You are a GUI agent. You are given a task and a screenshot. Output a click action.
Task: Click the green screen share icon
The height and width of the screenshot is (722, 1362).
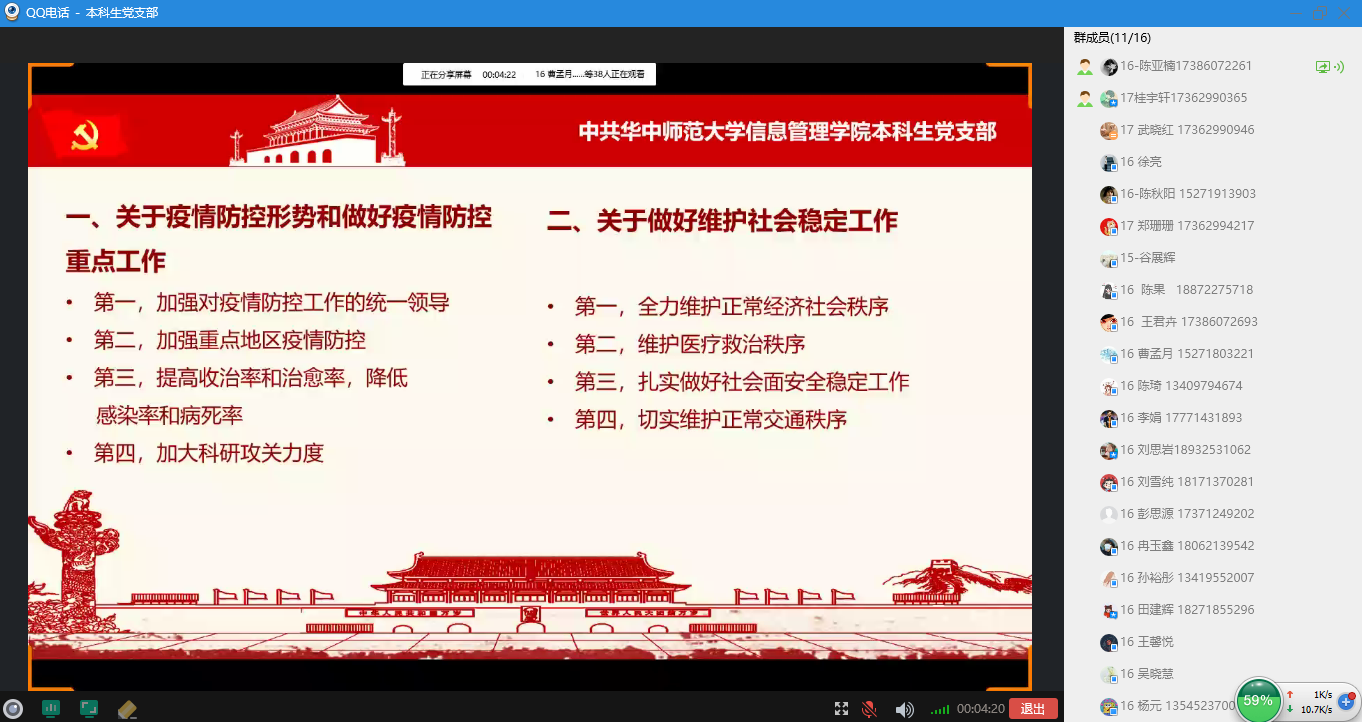pos(89,708)
